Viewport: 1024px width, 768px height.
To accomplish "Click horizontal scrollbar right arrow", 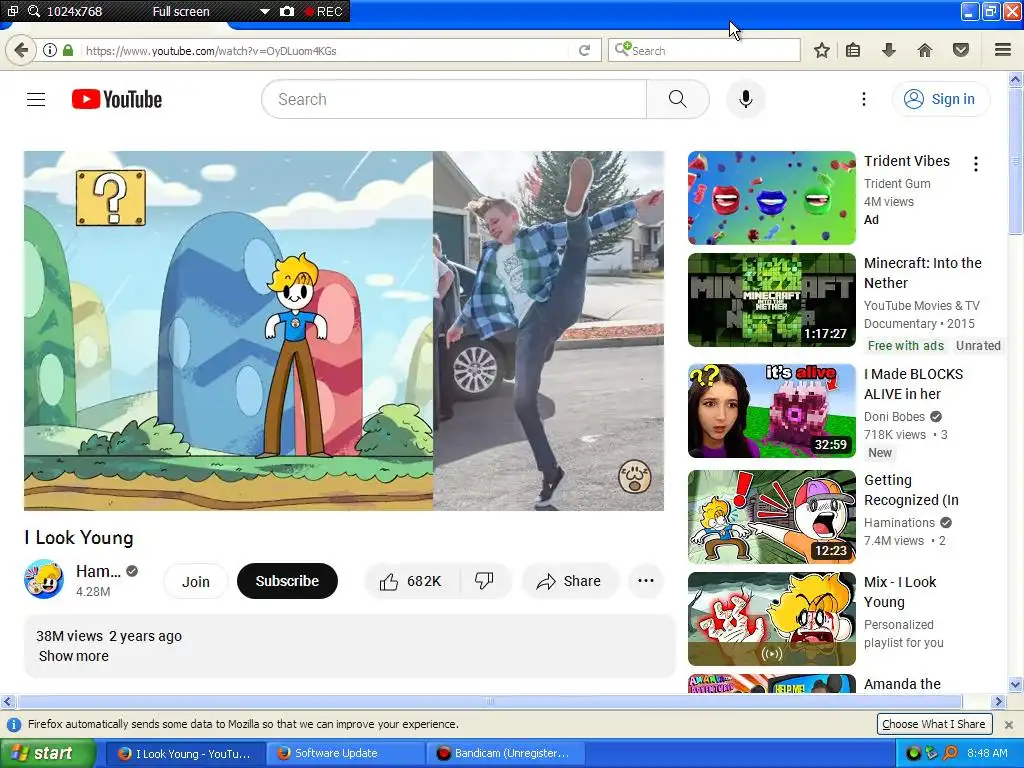I will pyautogui.click(x=998, y=701).
